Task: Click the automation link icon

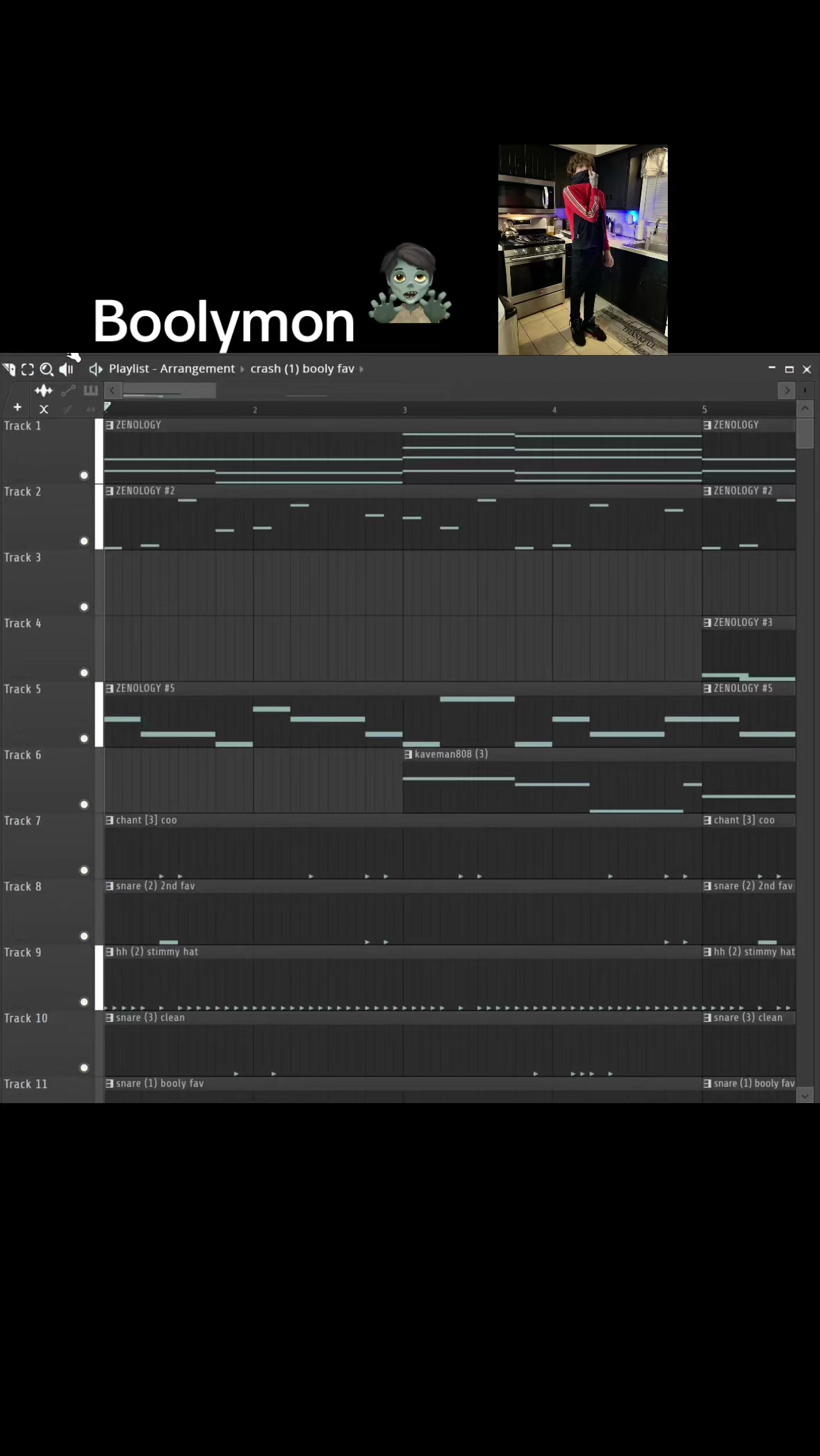Action: 68,390
